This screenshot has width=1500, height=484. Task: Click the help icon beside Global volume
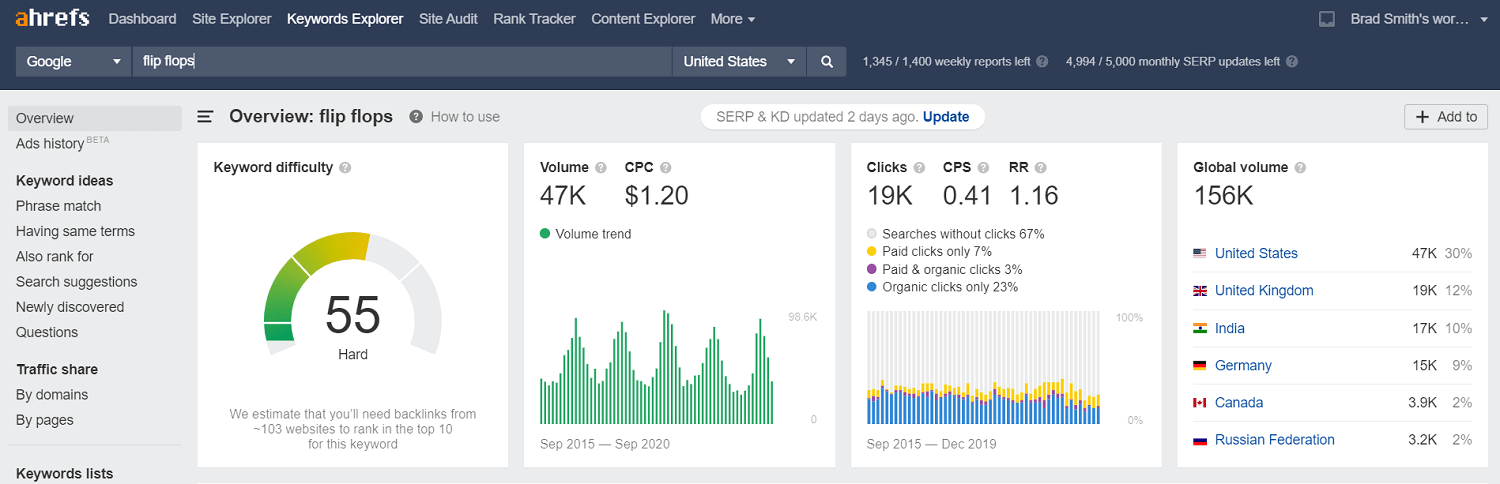[x=1300, y=168]
